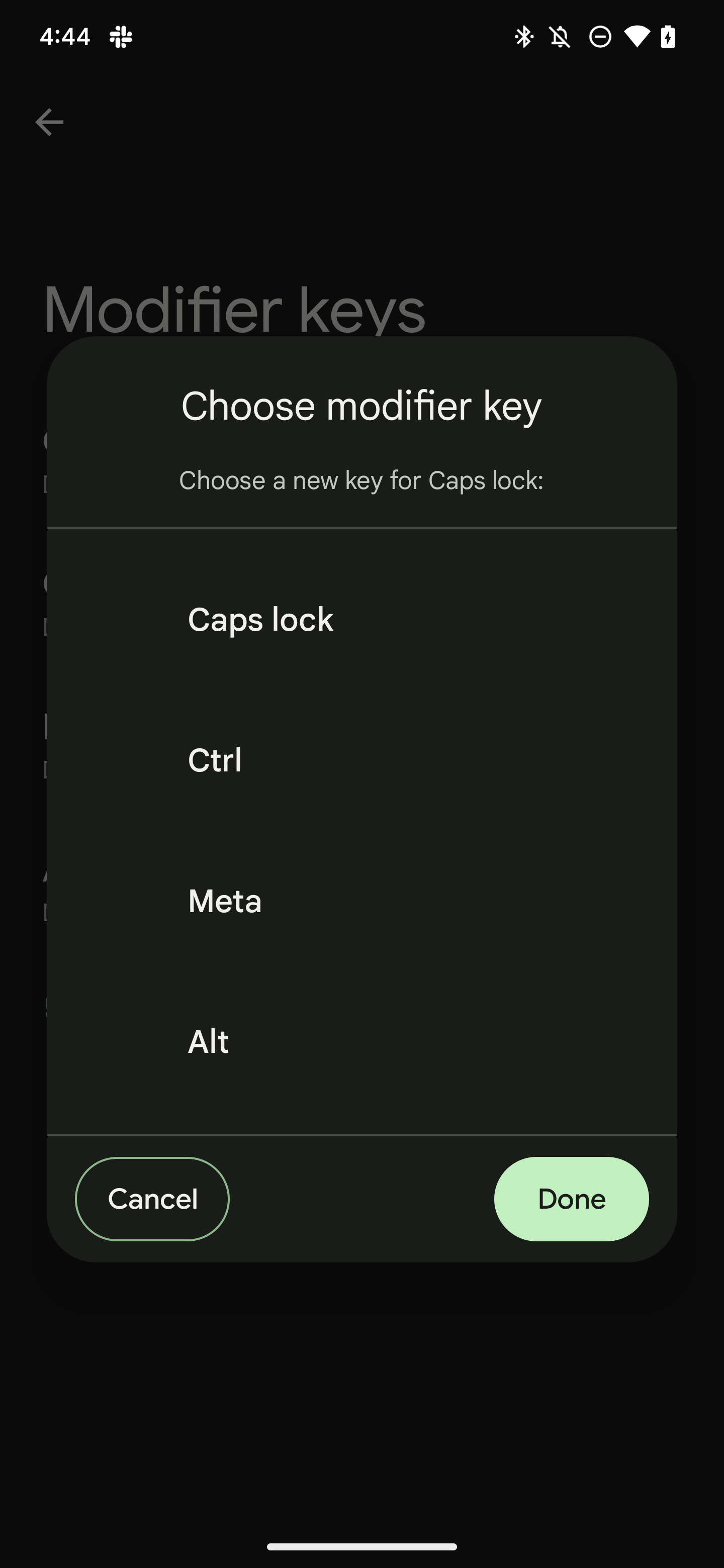Tap the dimmed Modifier keys page heading
The height and width of the screenshot is (1568, 724).
[234, 309]
